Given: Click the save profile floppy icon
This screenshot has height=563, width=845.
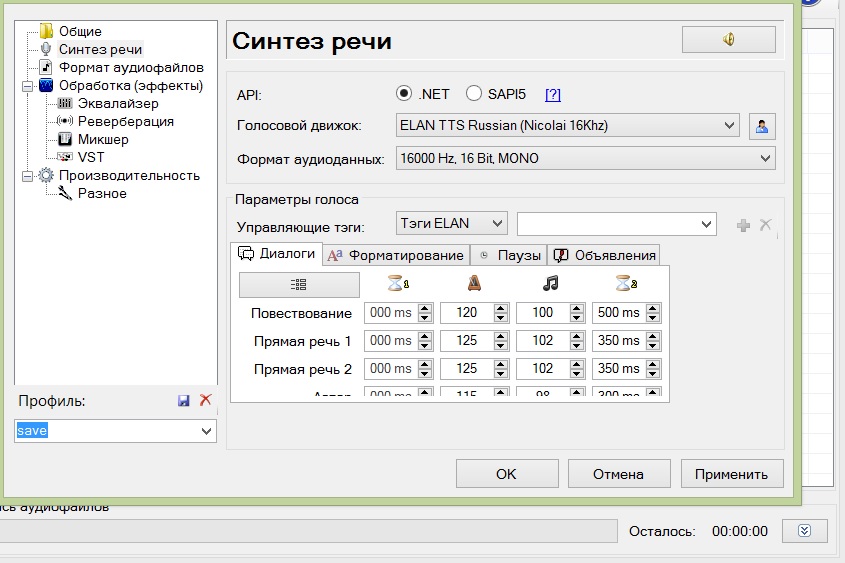Looking at the screenshot, I should point(184,400).
